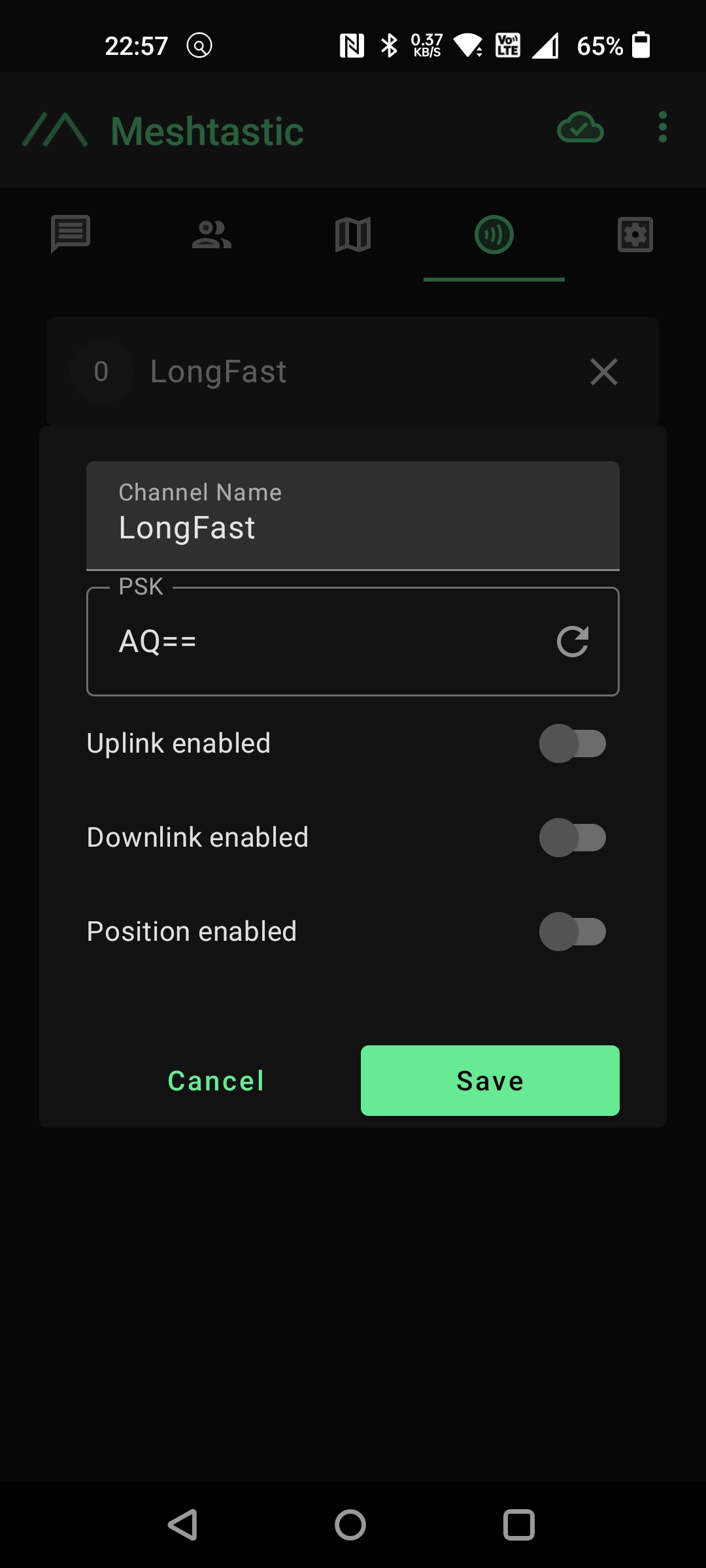This screenshot has height=1568, width=706.
Task: Click the cloud connection status icon
Action: click(x=580, y=128)
